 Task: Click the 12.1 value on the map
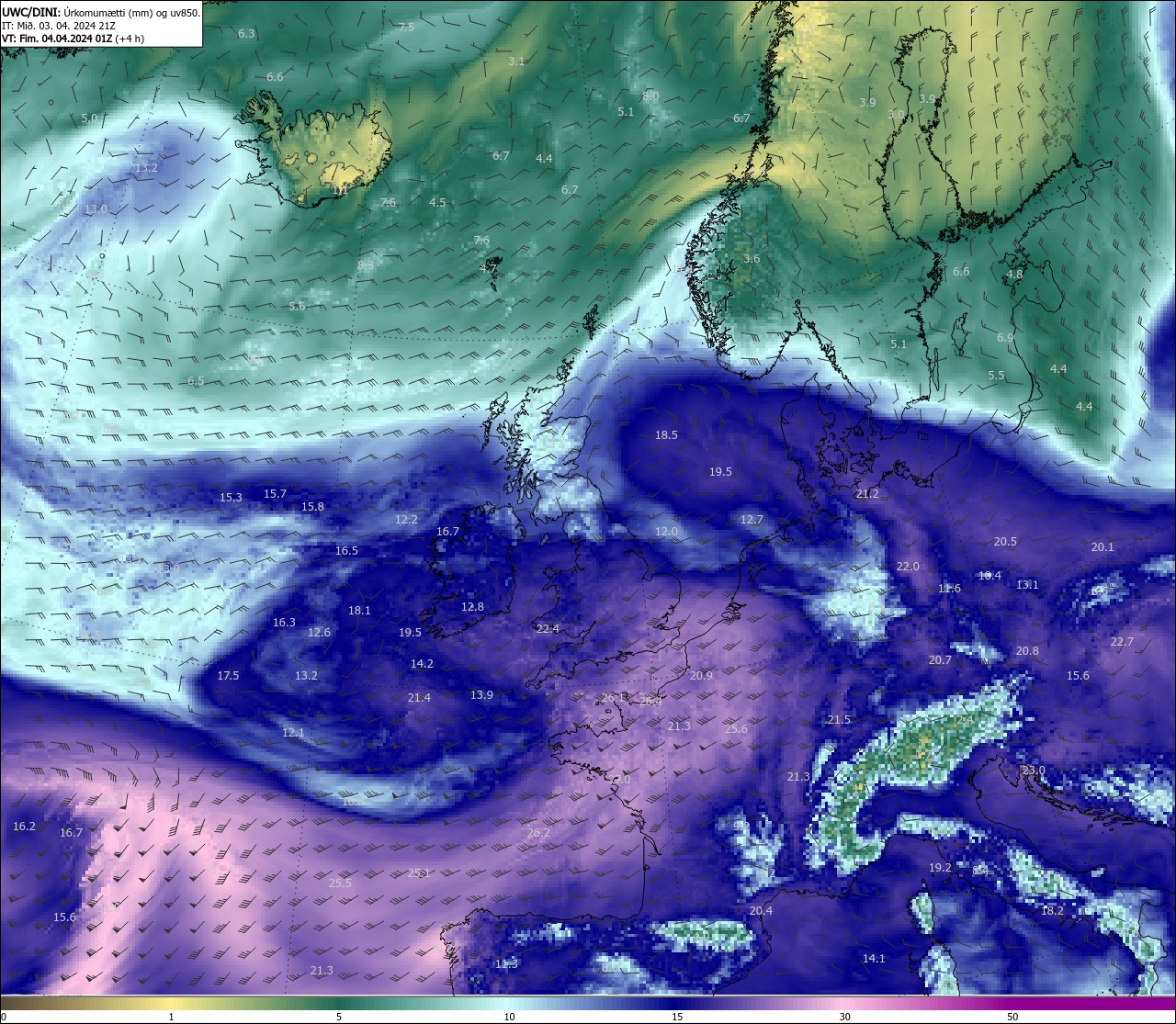pos(293,733)
